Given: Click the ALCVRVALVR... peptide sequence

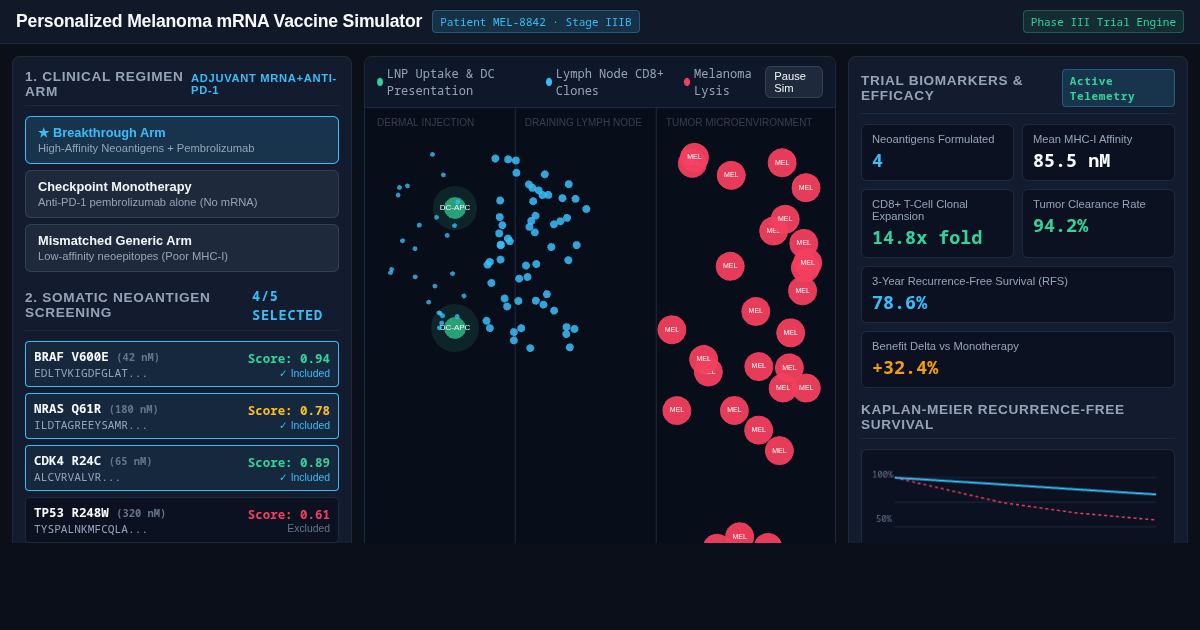Looking at the screenshot, I should pos(77,477).
